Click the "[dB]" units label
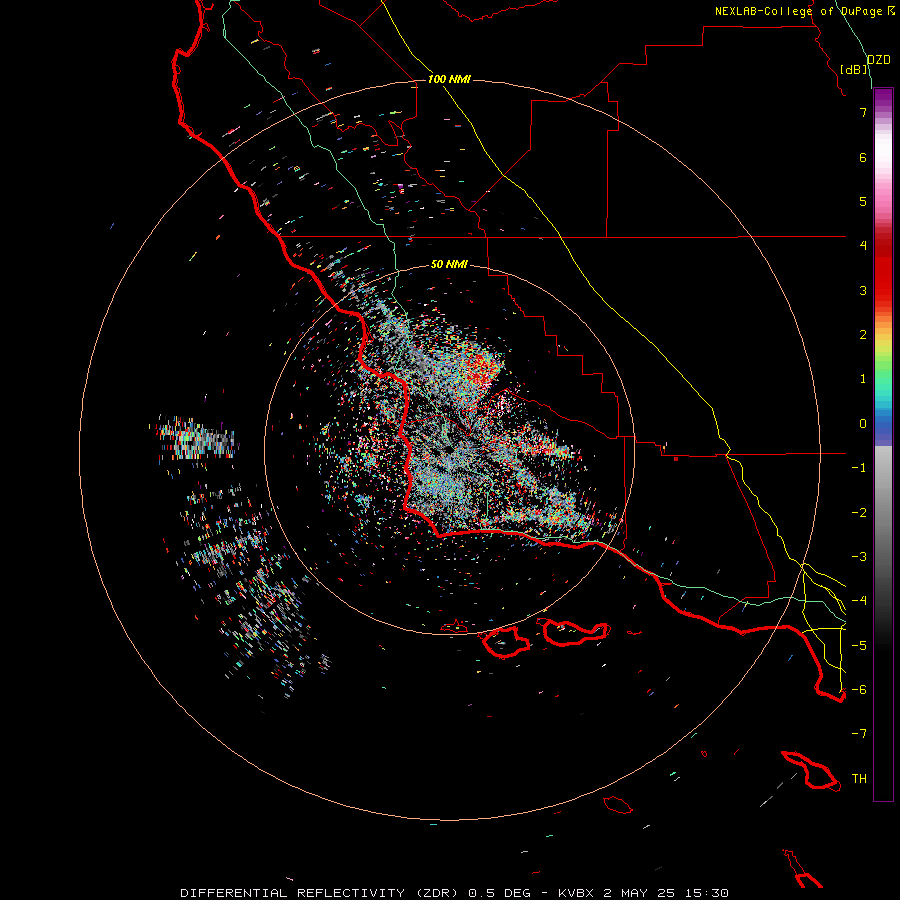Viewport: 900px width, 900px height. (854, 69)
